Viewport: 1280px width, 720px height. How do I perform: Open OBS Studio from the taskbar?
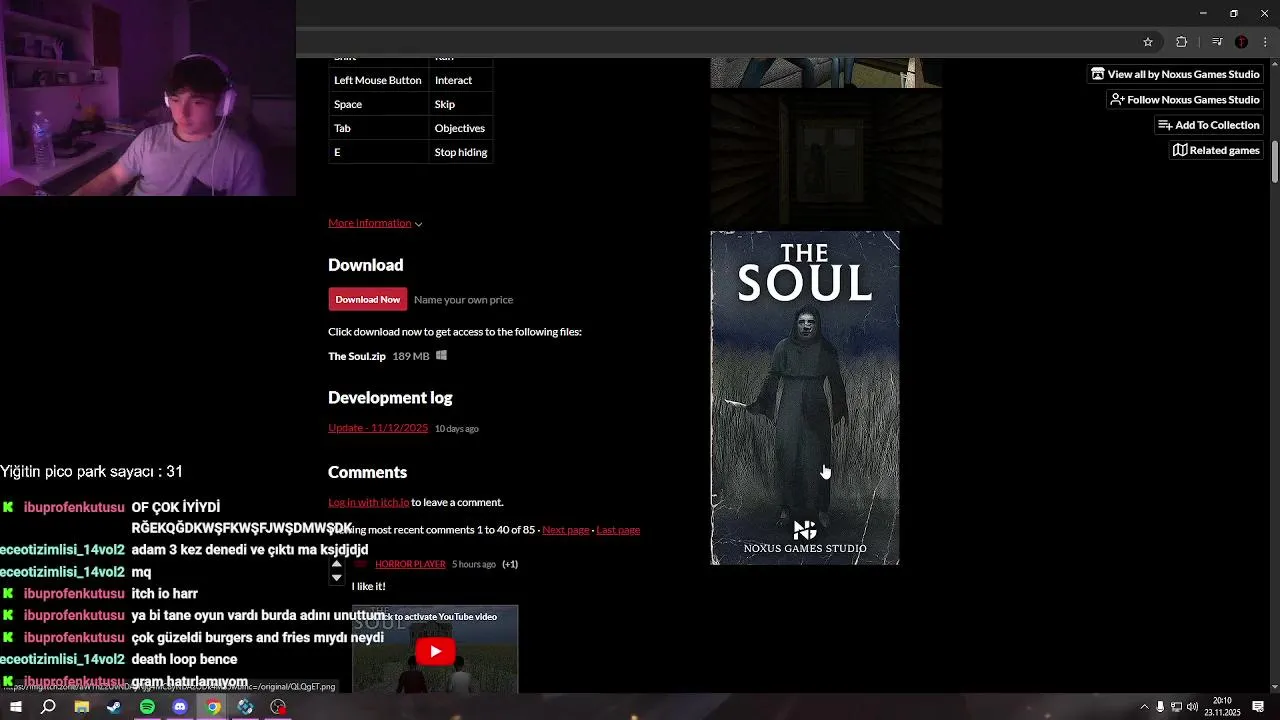point(278,707)
